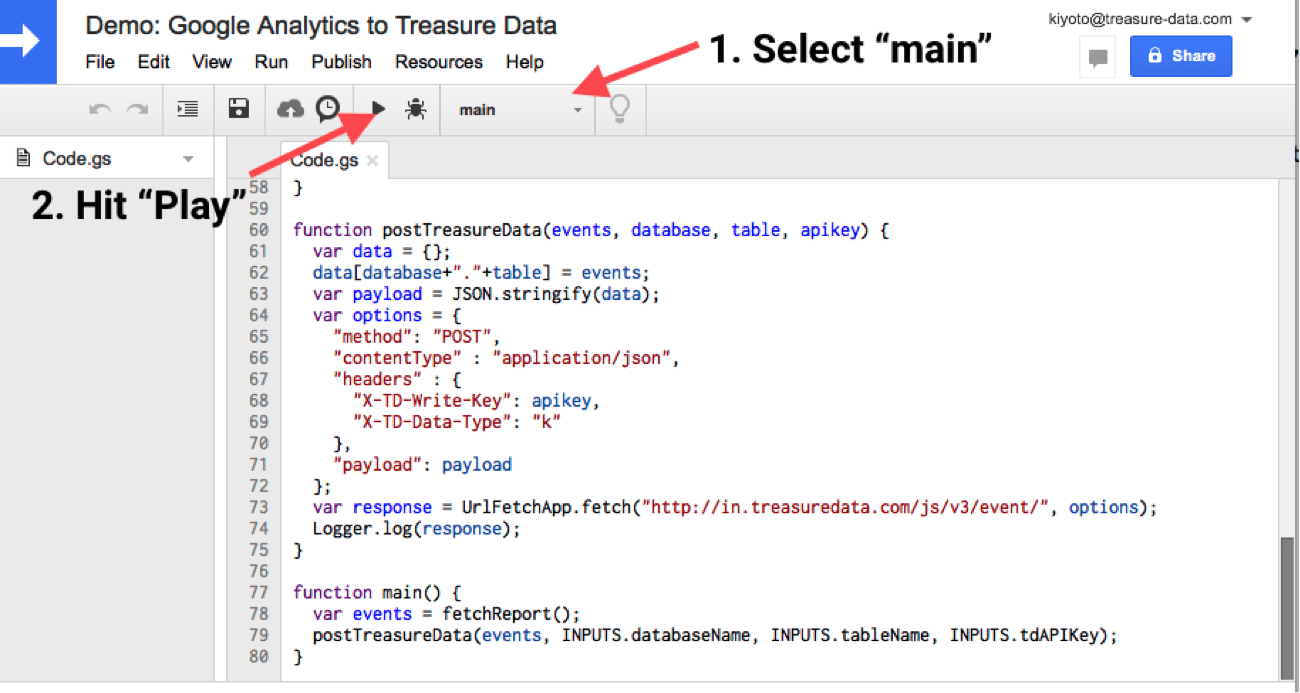This screenshot has height=693, width=1300.
Task: Open the File menu
Action: coord(100,62)
